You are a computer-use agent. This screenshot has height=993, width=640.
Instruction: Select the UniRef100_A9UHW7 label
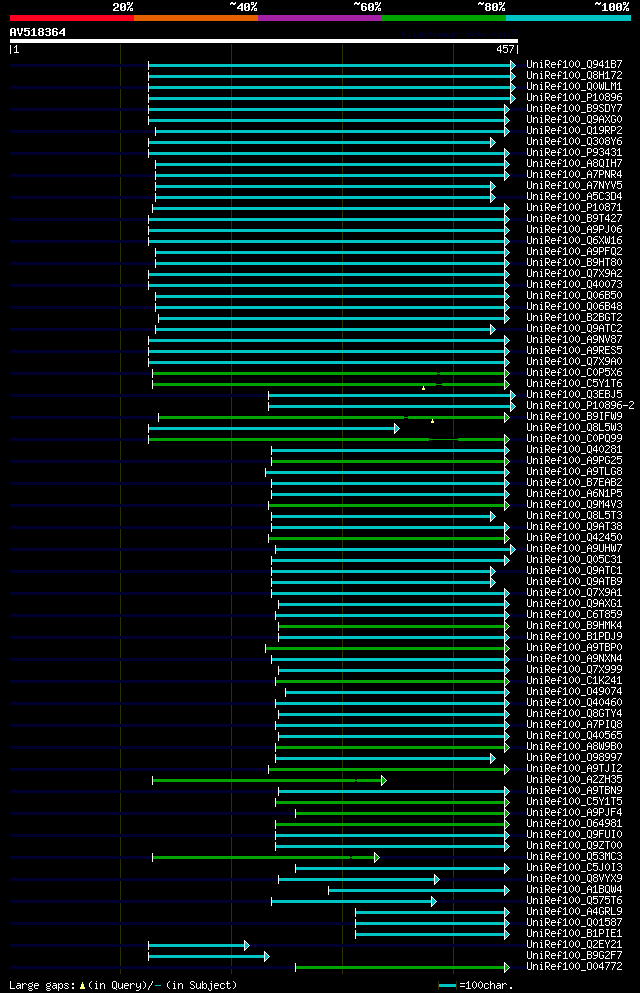pos(574,548)
